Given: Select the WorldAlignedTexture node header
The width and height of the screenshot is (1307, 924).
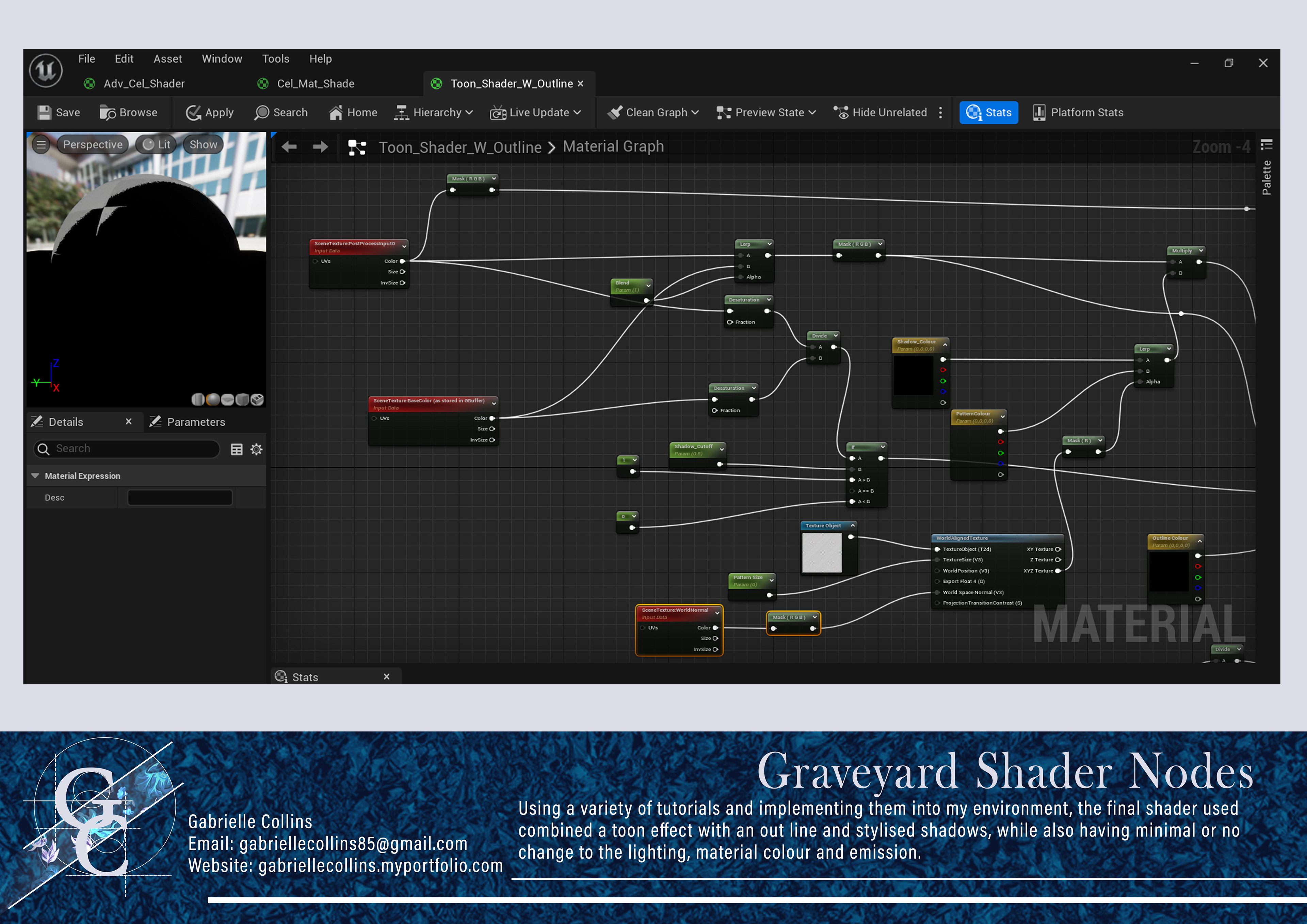Looking at the screenshot, I should [997, 538].
